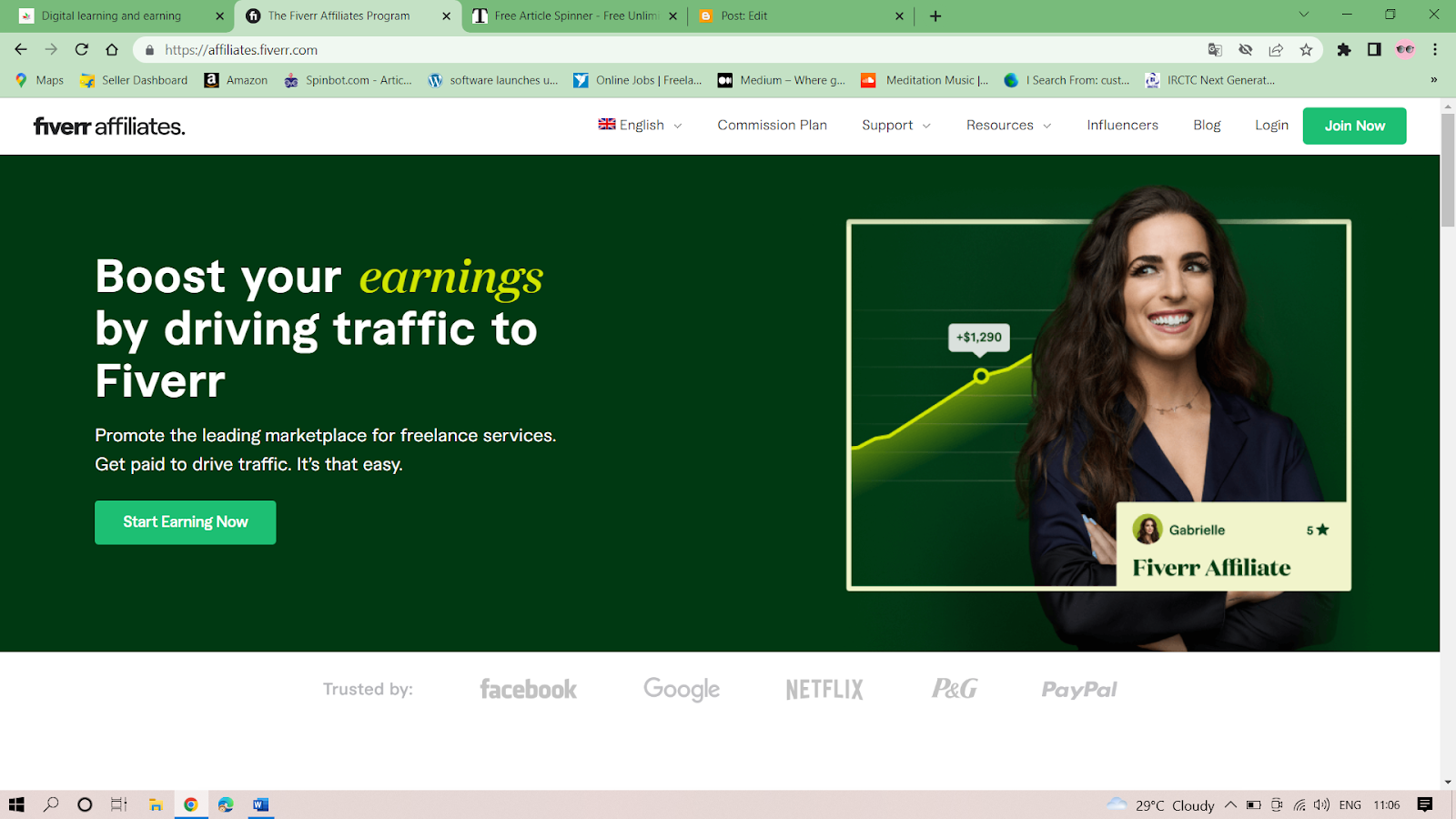Click Gabrielle's Fiverr Affiliate card
This screenshot has height=819, width=1456.
coord(1233,547)
